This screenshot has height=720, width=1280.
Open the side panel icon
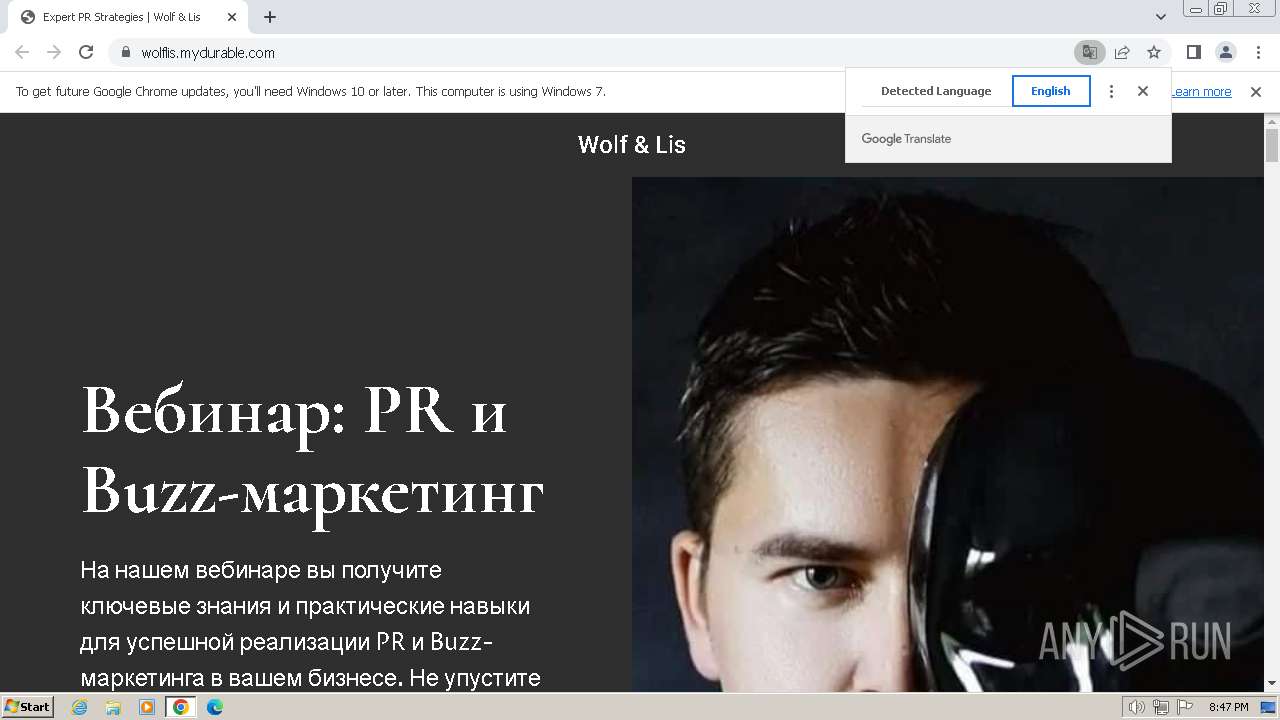[x=1193, y=52]
